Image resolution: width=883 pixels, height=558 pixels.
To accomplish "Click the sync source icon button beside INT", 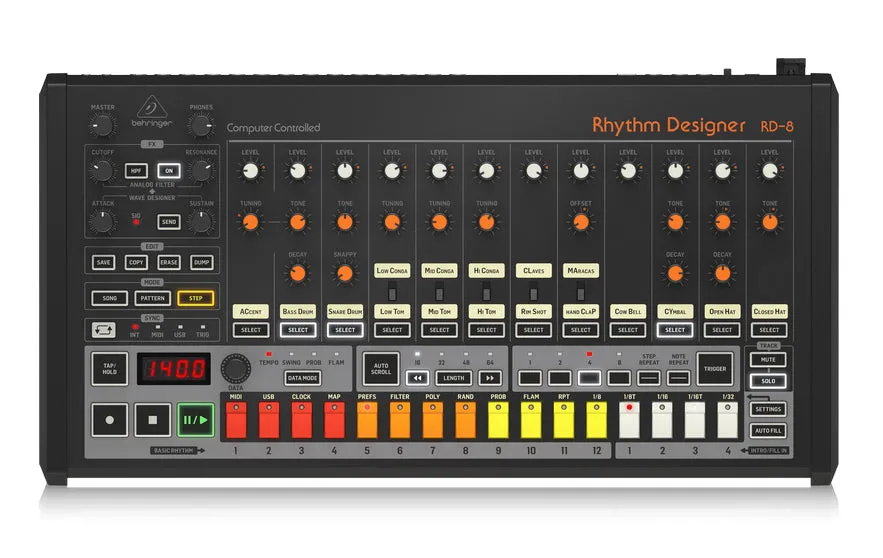I will [x=104, y=330].
